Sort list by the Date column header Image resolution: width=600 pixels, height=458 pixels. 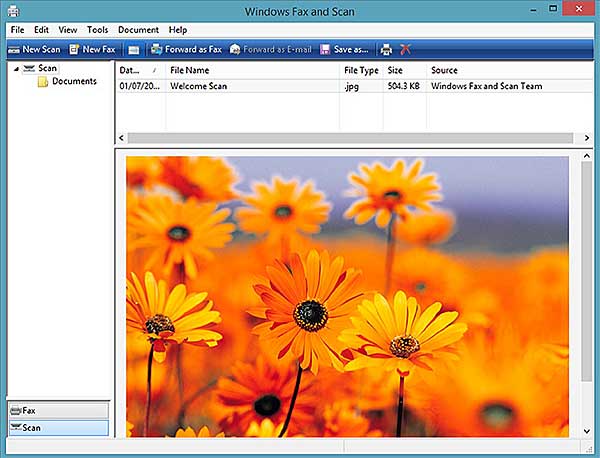130,71
